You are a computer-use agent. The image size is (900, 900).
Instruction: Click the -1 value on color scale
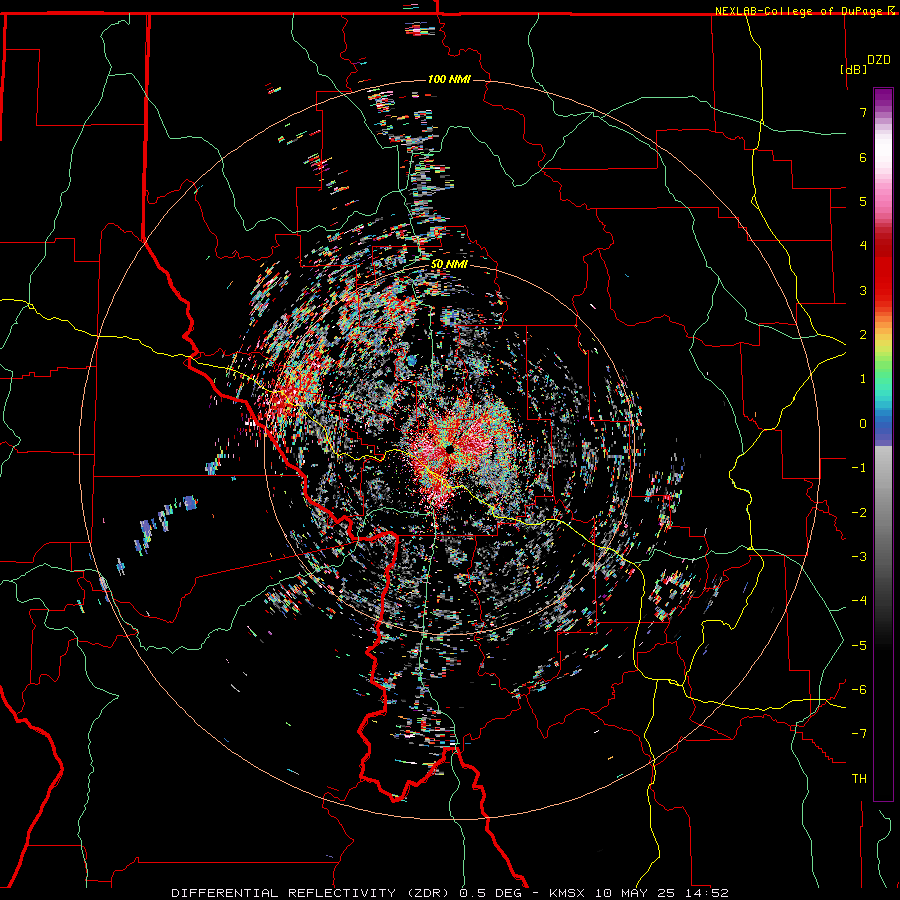(x=859, y=468)
